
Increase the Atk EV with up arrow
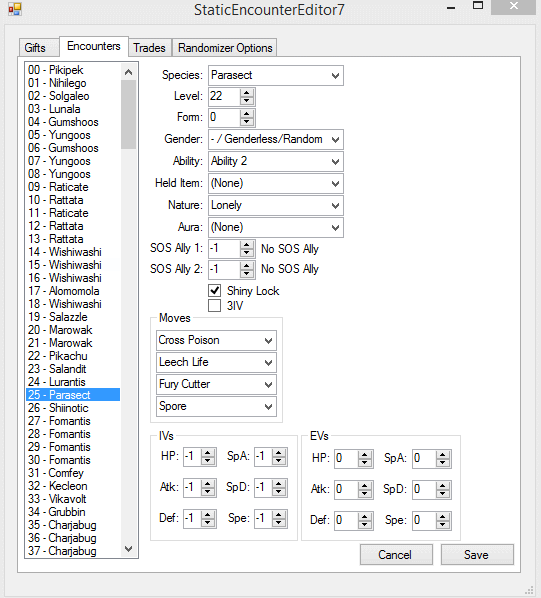[364, 485]
